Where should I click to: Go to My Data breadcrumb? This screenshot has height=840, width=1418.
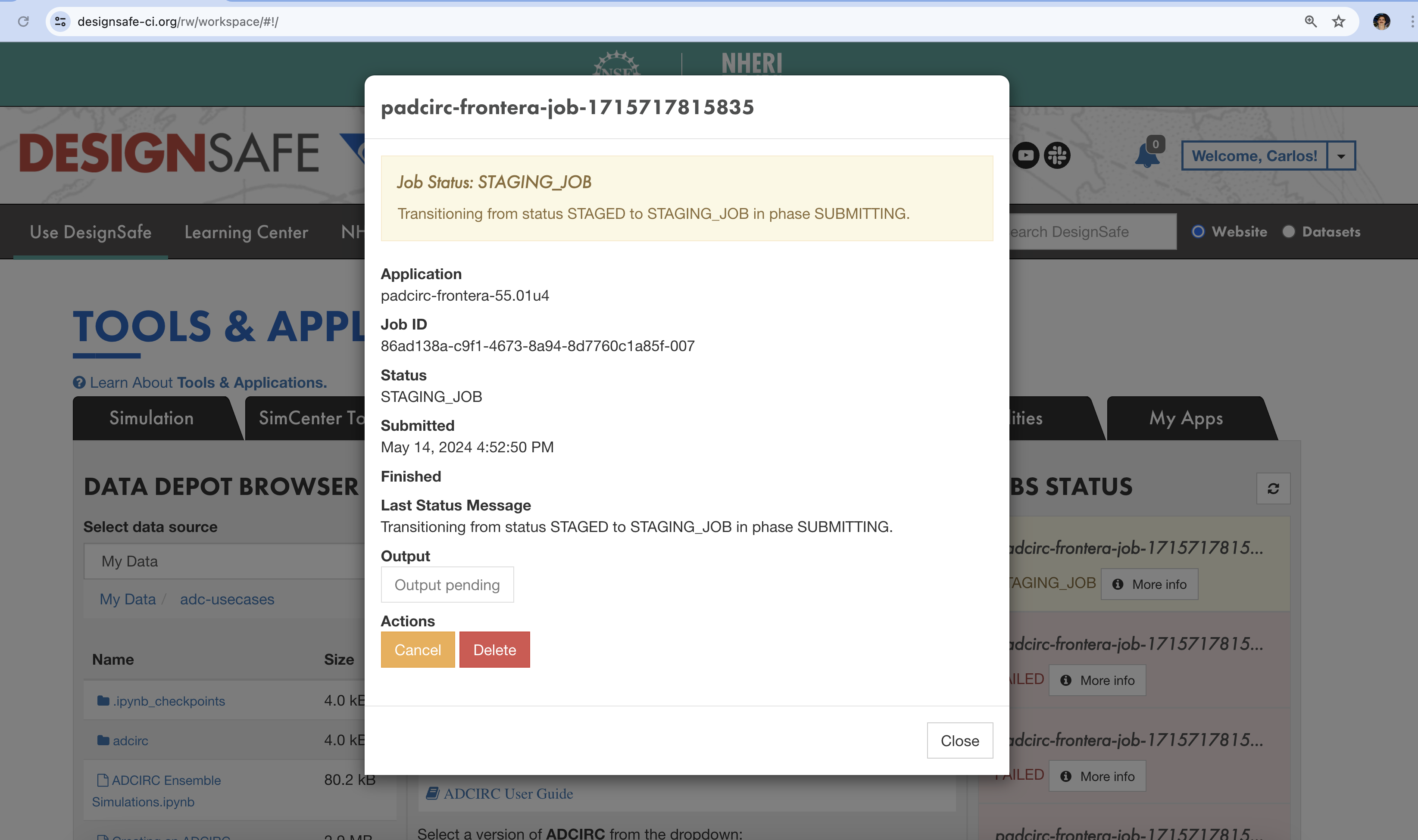[128, 600]
